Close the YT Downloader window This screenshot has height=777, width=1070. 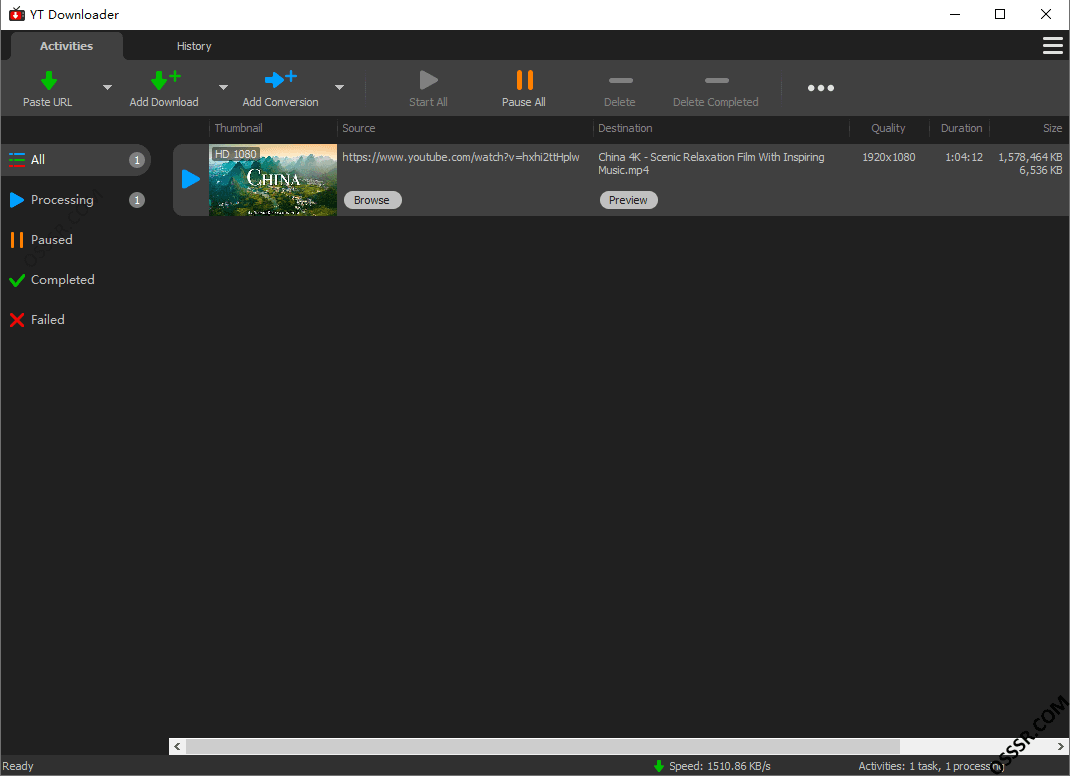click(1045, 14)
